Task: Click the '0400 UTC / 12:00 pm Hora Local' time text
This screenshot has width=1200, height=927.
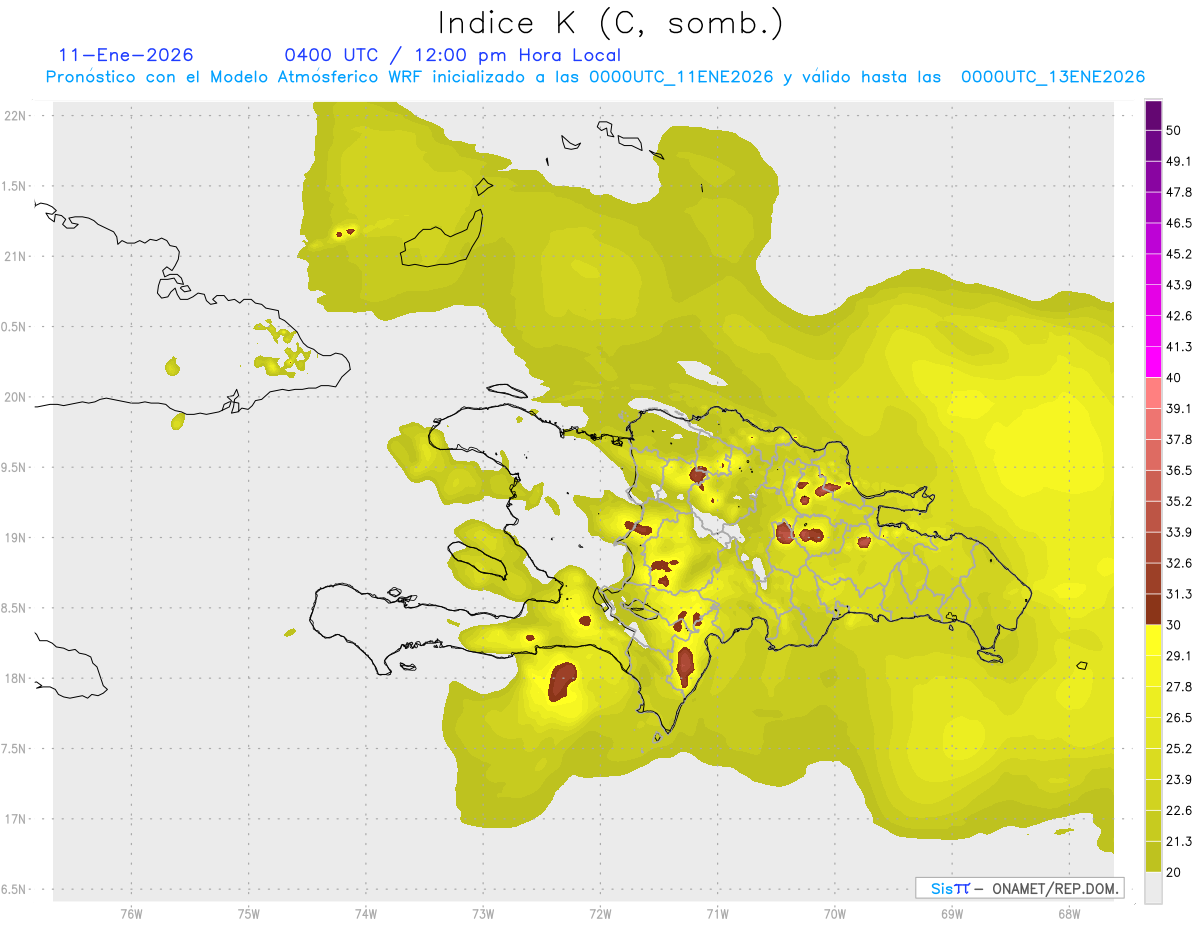Action: [452, 55]
